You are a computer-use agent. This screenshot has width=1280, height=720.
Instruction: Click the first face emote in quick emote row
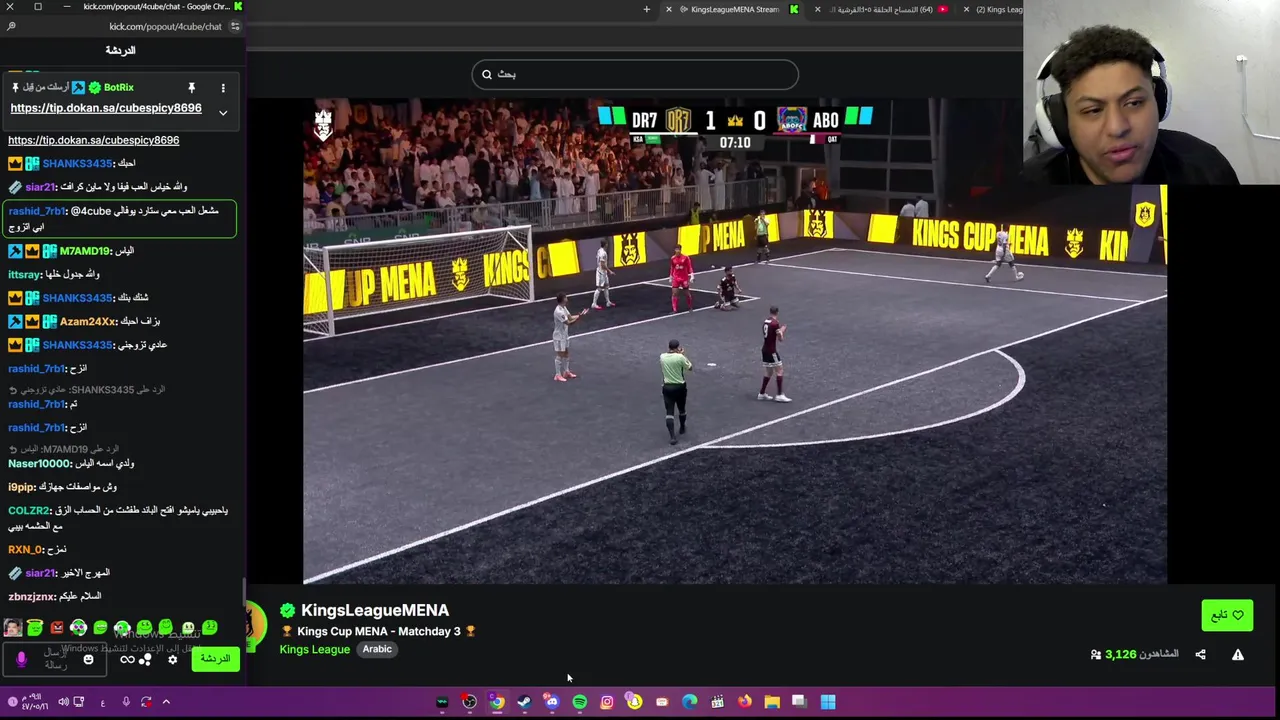[x=12, y=628]
